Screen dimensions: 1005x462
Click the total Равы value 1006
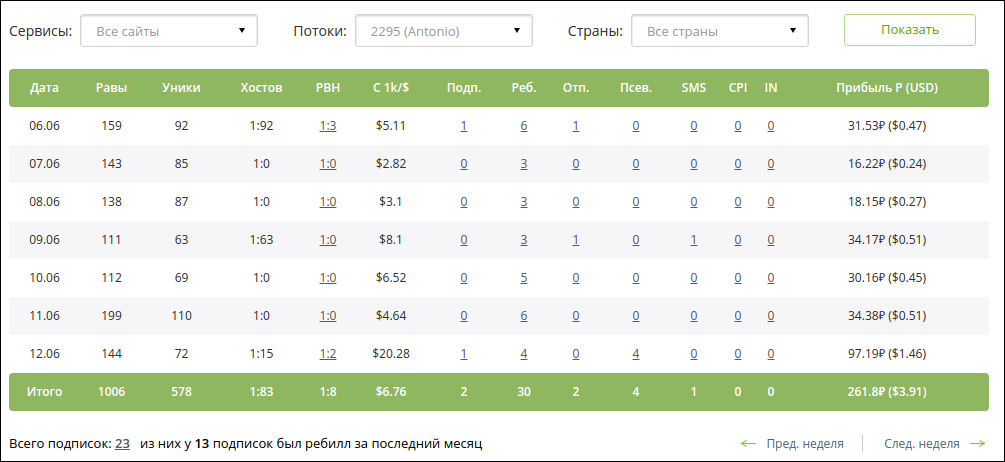point(111,392)
